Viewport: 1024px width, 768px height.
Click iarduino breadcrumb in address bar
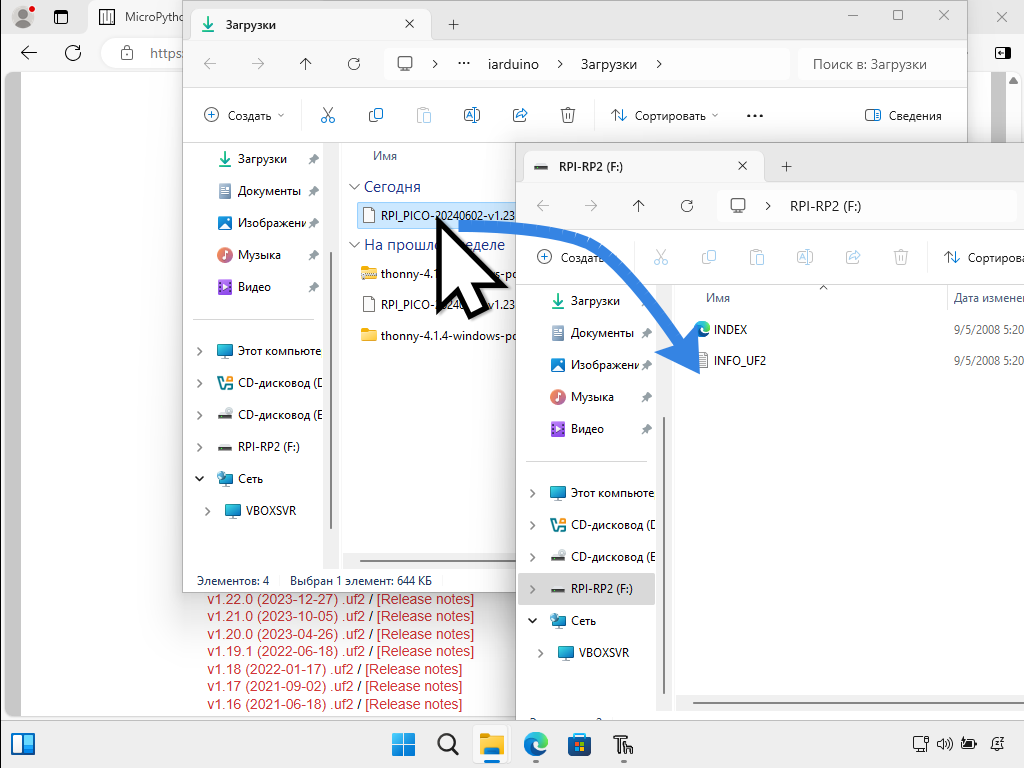pyautogui.click(x=513, y=64)
